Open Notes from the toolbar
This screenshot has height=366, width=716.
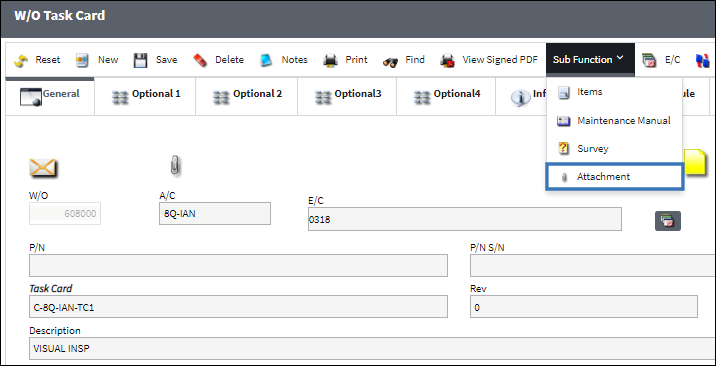click(x=283, y=60)
